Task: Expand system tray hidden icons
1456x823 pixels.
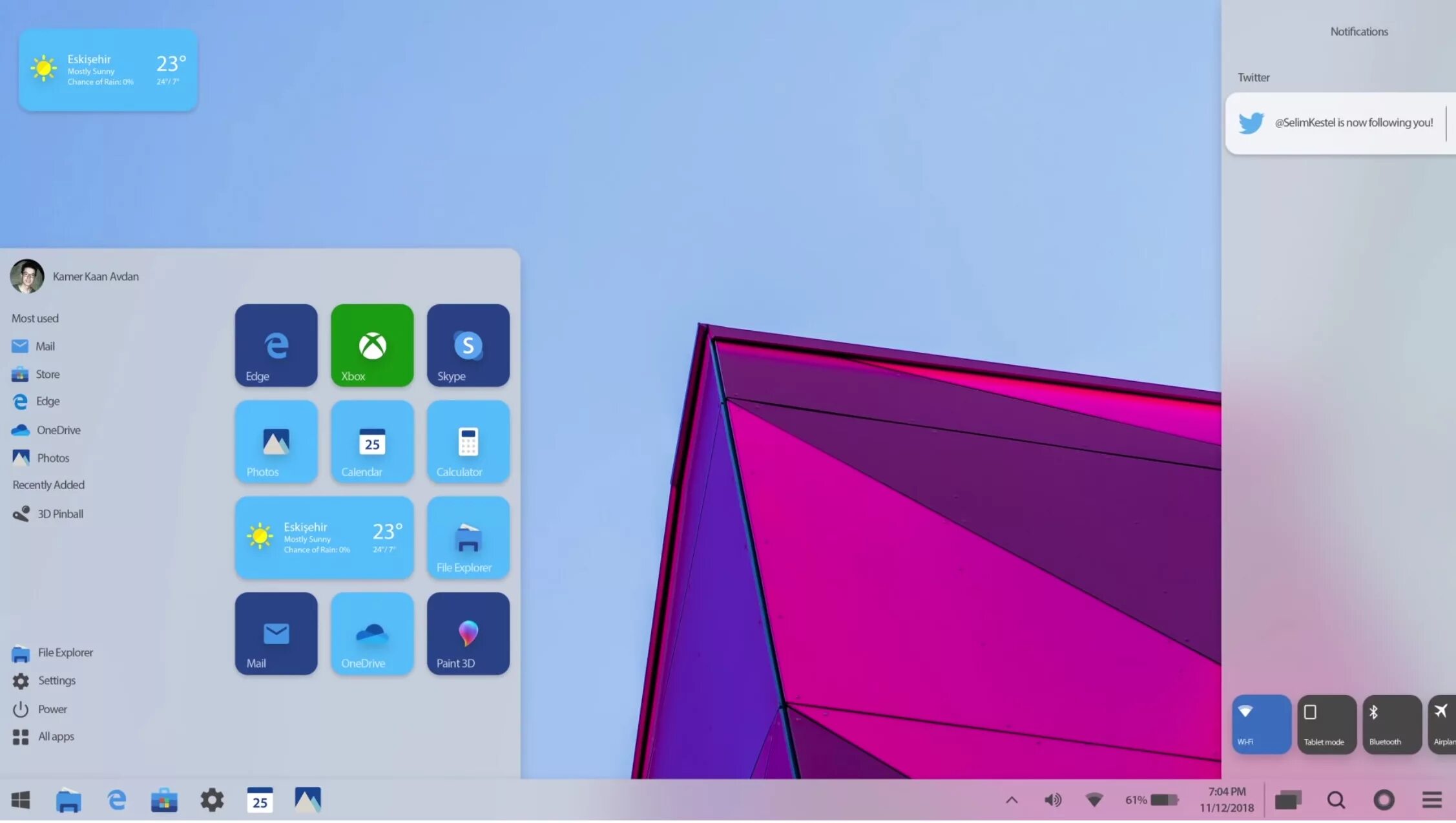Action: tap(1010, 800)
